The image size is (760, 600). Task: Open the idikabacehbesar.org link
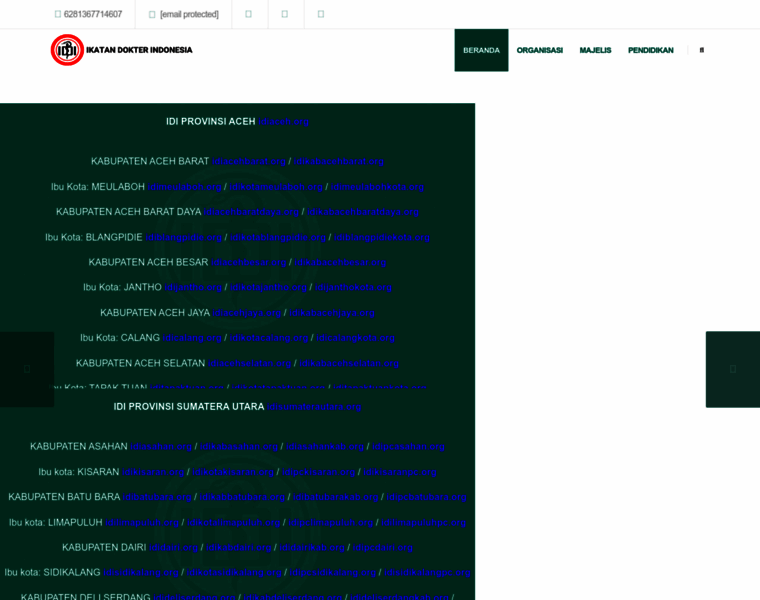[x=340, y=263]
